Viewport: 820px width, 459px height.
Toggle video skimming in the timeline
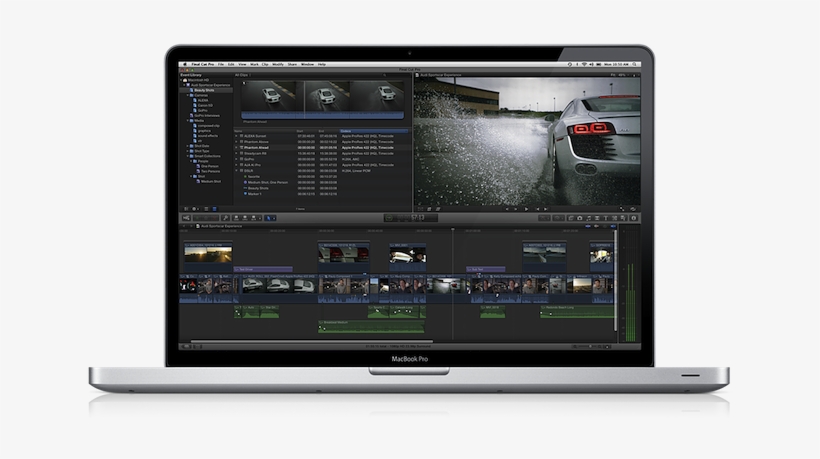point(588,226)
